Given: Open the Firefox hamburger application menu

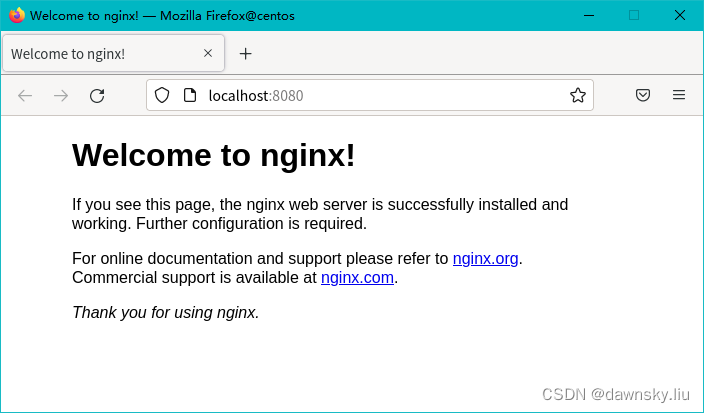Looking at the screenshot, I should (x=679, y=95).
